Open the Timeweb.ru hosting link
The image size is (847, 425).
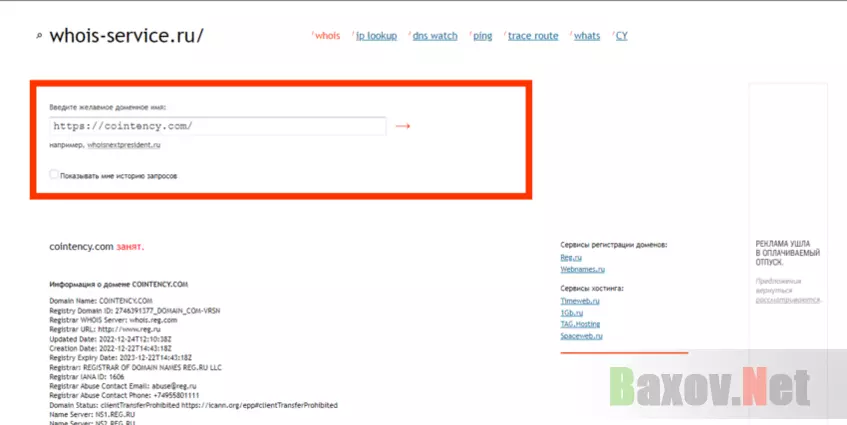(580, 301)
